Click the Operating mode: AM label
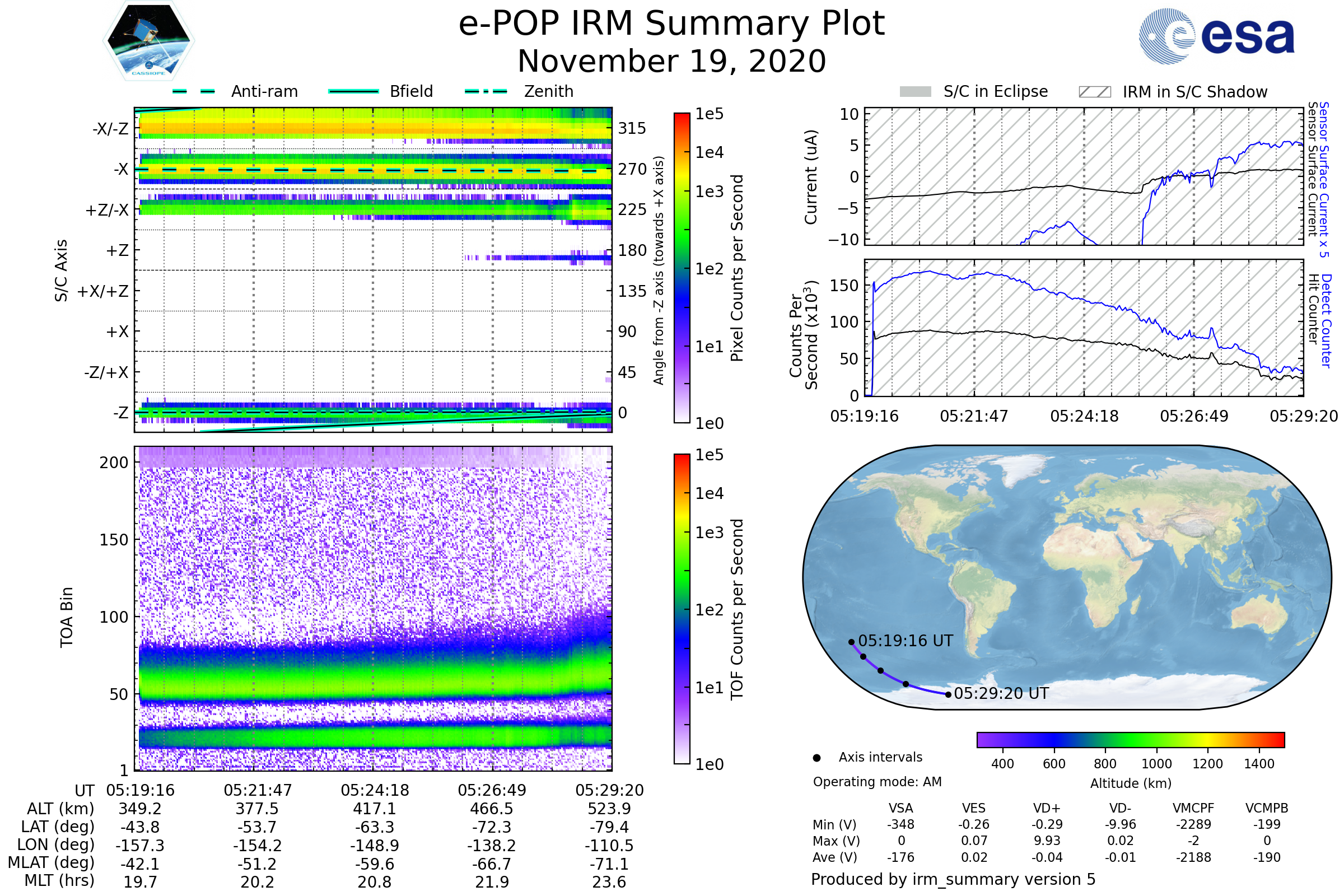 click(x=877, y=782)
